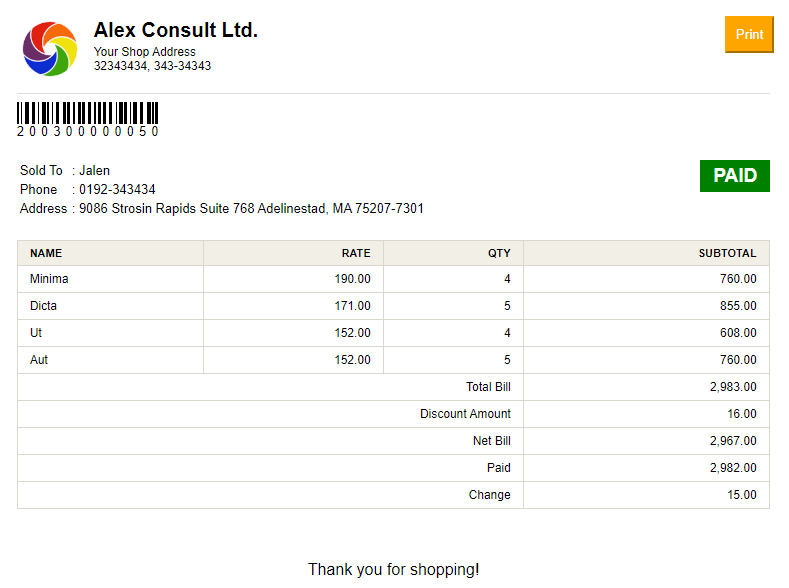Click the Aut product name cell
The height and width of the screenshot is (588, 789).
[39, 360]
